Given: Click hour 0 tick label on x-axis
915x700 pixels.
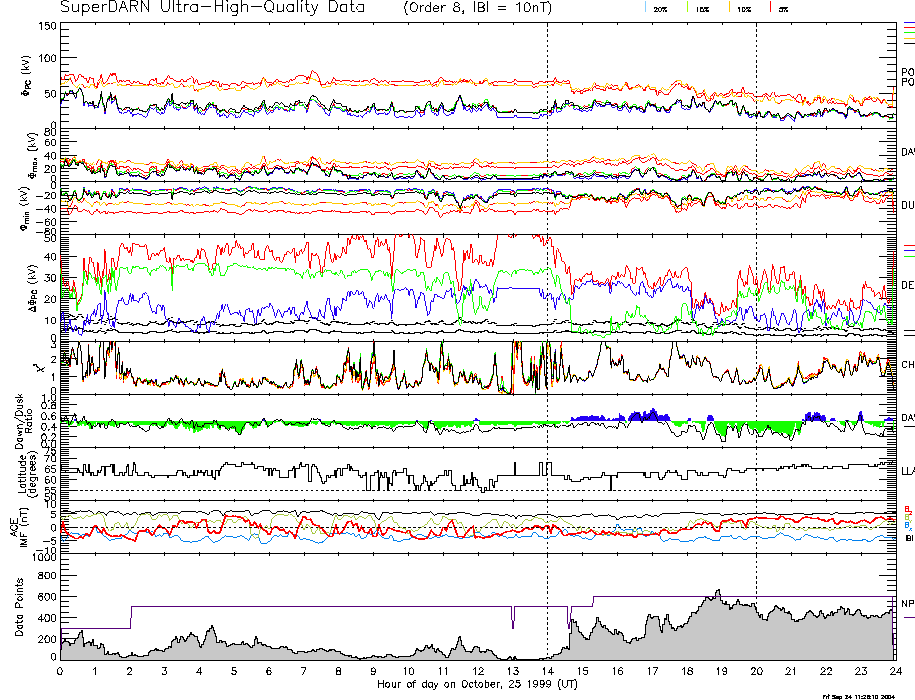Looking at the screenshot, I should click(61, 671).
